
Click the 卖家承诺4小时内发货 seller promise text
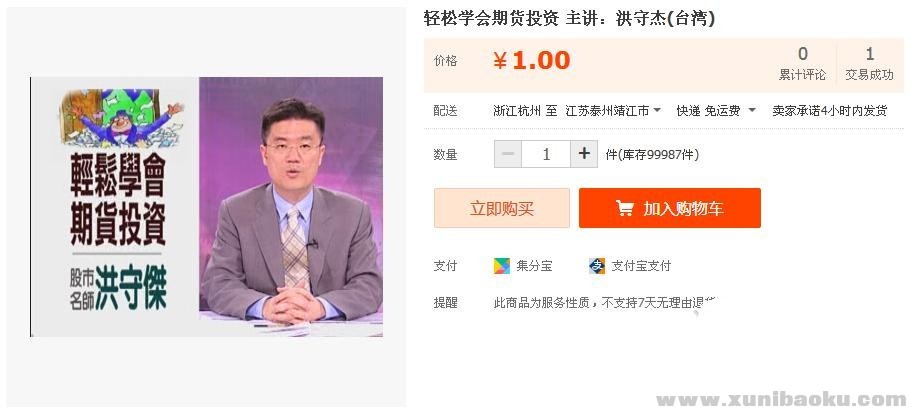(830, 111)
